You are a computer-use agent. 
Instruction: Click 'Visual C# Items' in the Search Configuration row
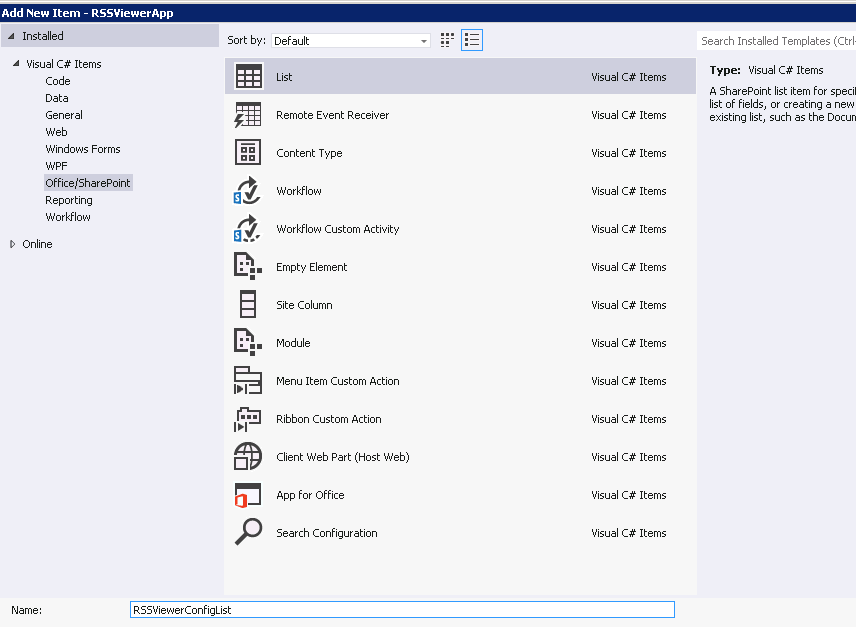coord(628,533)
